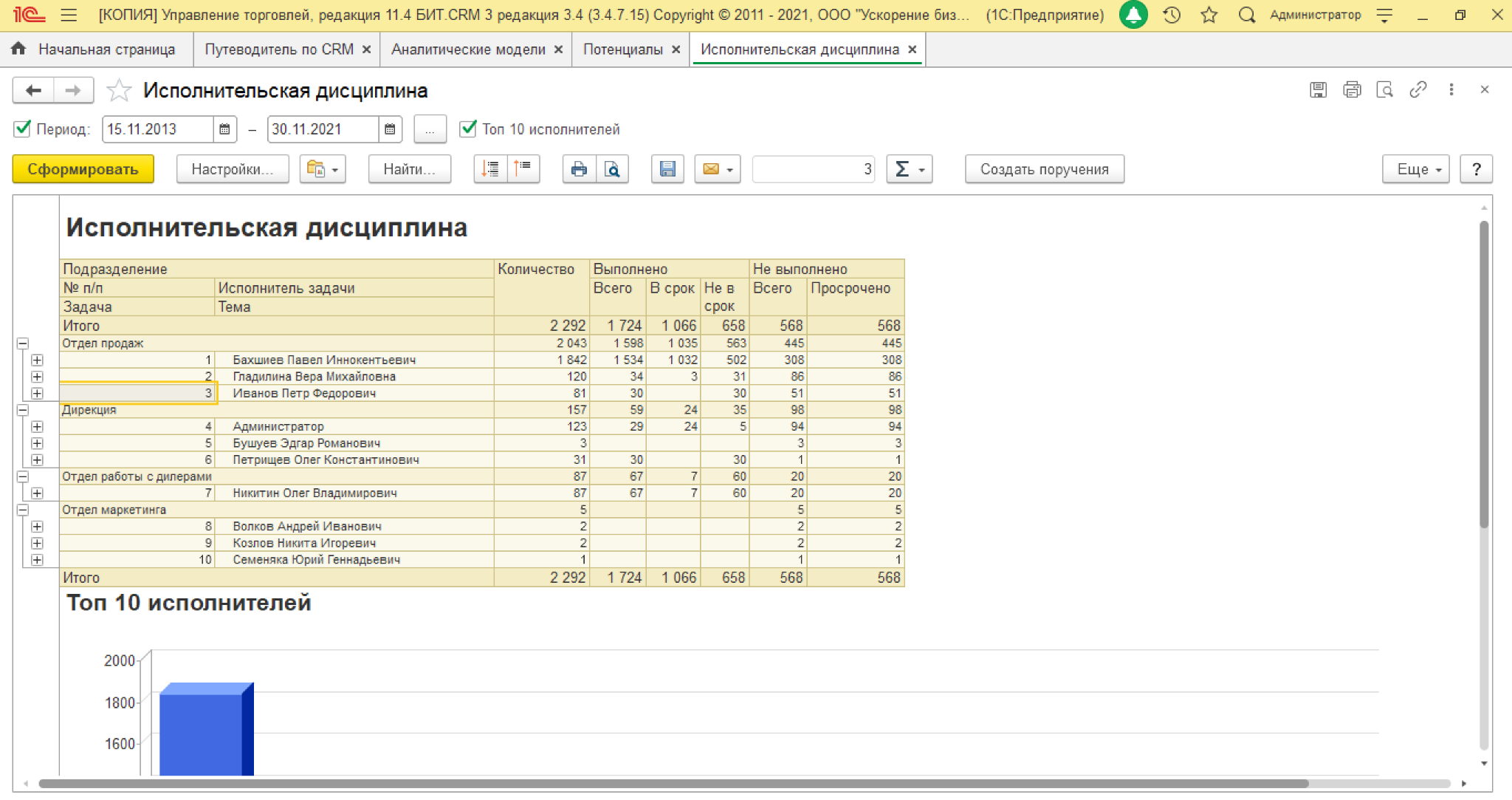Image resolution: width=1512 pixels, height=800 pixels.
Task: Uncheck the Период checkbox
Action: click(22, 129)
